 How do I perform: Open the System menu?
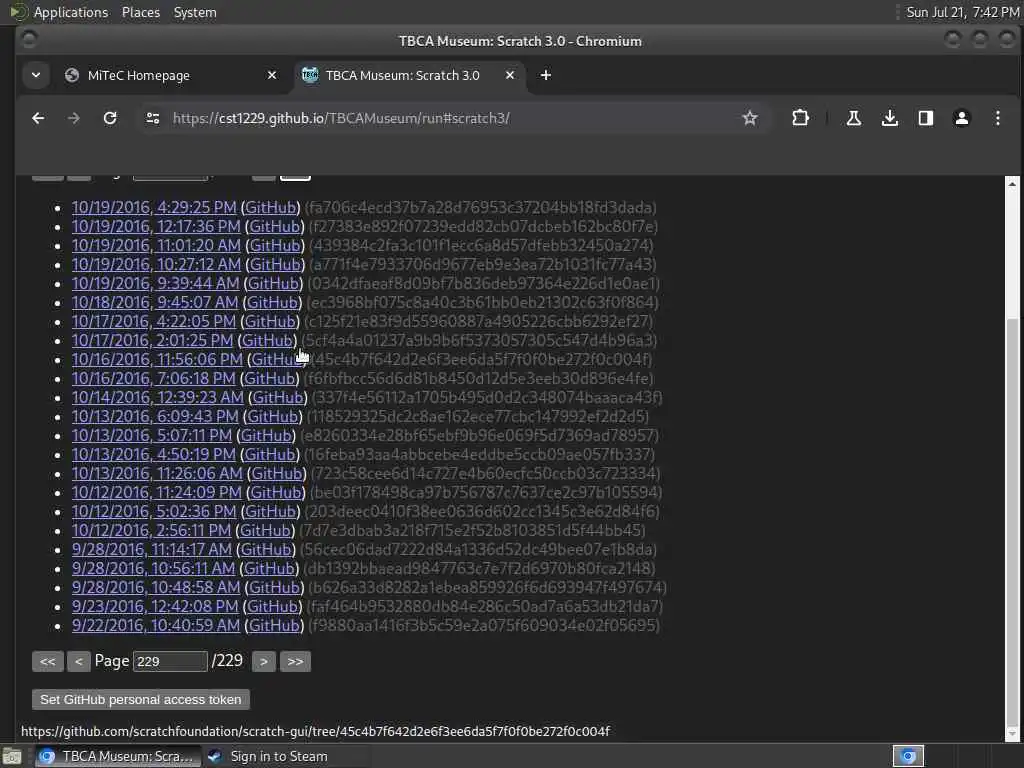(x=195, y=12)
